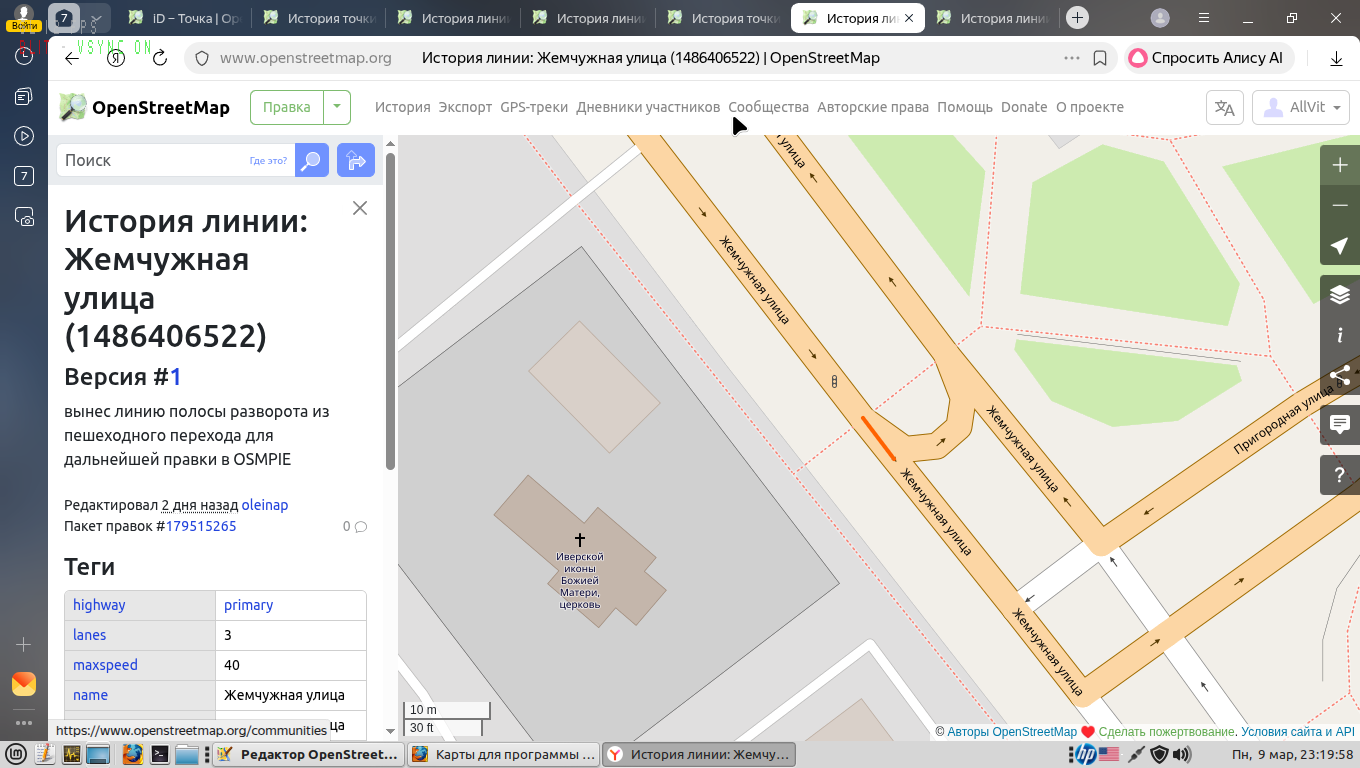The image size is (1360, 768).
Task: Add a note to the map
Action: coord(1340,424)
